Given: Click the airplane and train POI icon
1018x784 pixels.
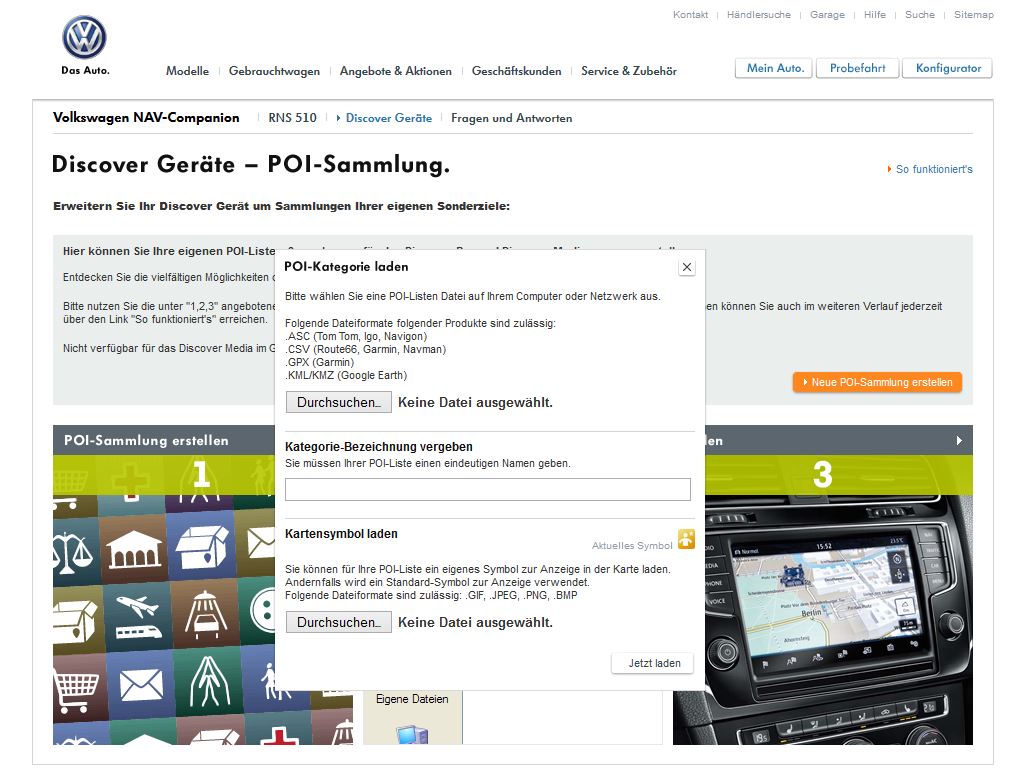Looking at the screenshot, I should point(137,616).
